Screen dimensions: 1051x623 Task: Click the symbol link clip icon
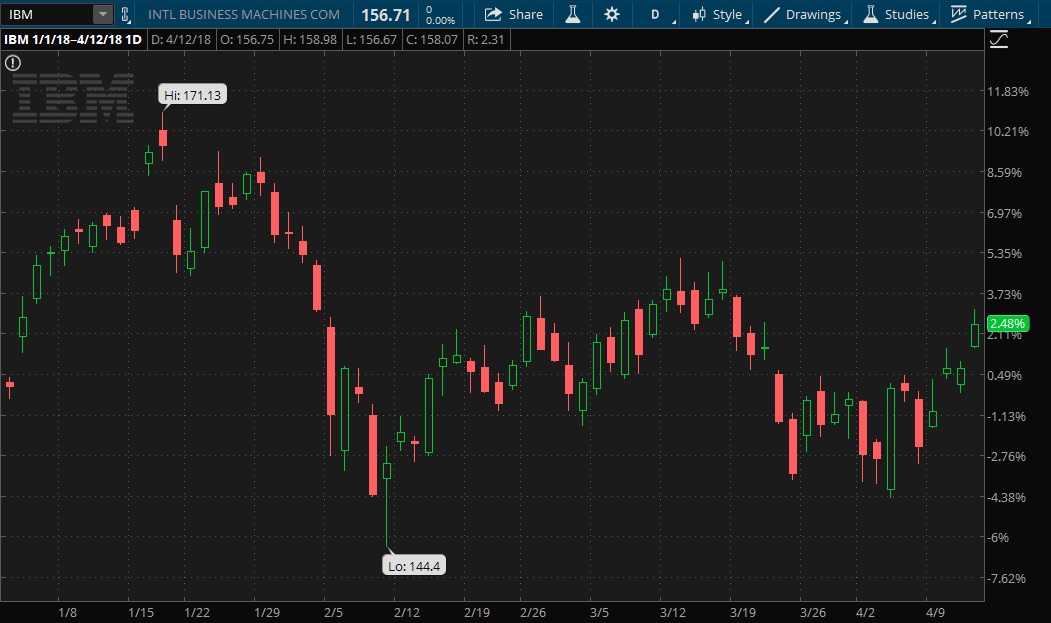click(125, 14)
